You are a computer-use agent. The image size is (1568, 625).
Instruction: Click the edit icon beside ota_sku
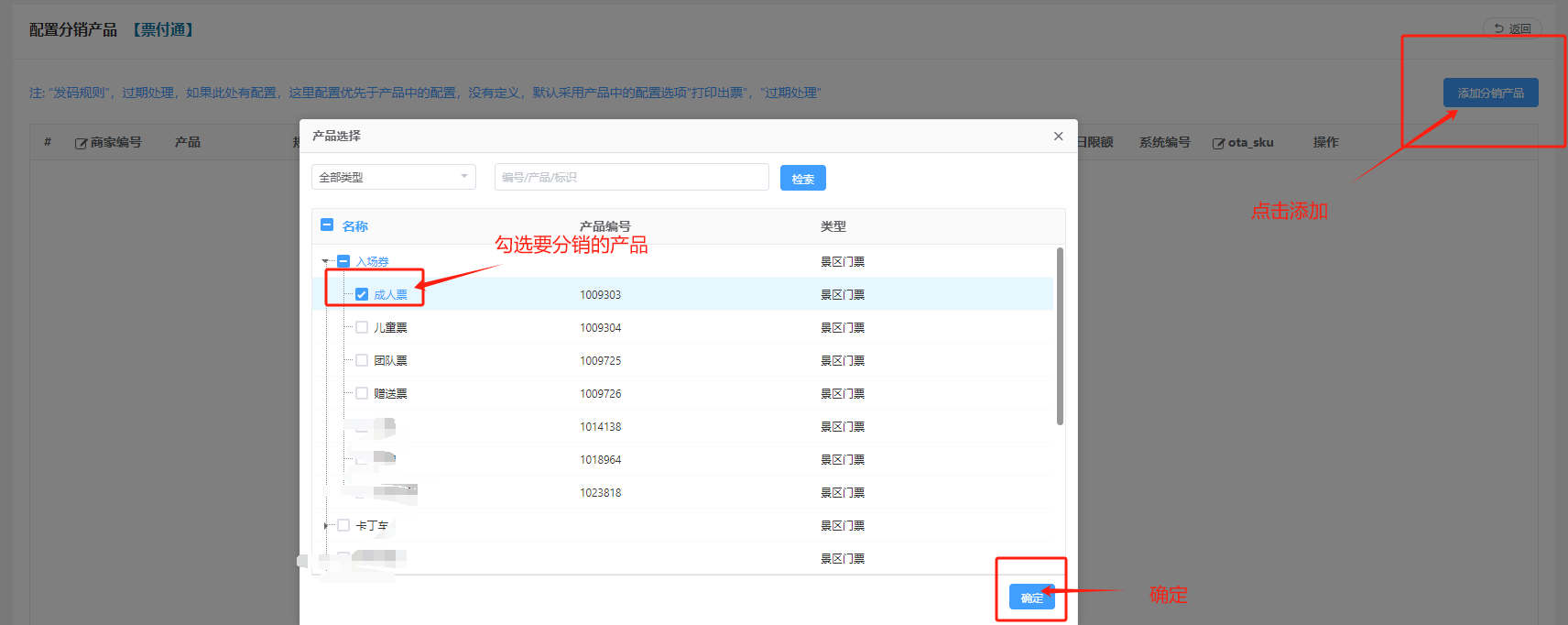[1218, 143]
